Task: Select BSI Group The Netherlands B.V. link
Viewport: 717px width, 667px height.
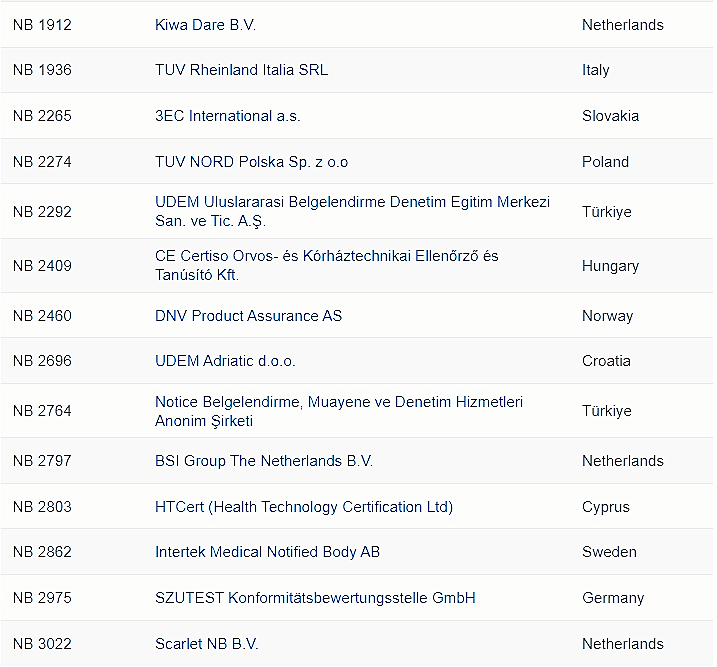Action: 263,461
